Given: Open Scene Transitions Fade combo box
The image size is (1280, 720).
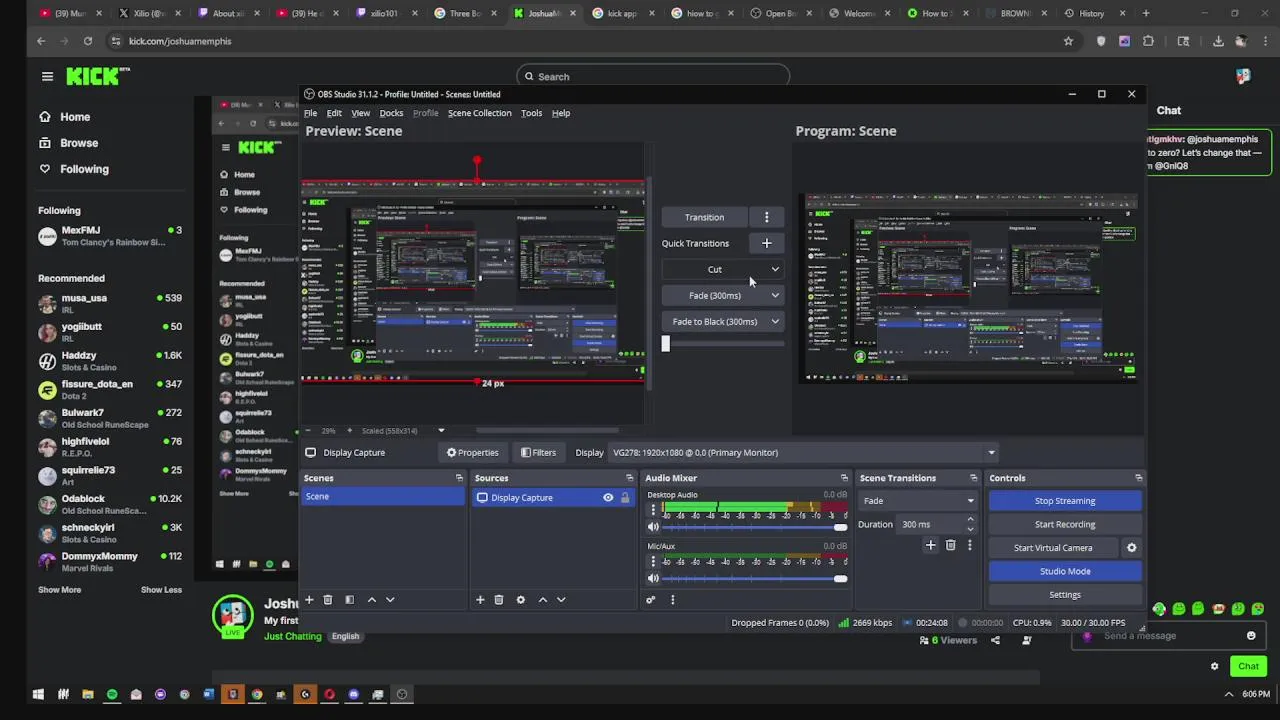Looking at the screenshot, I should 918,501.
